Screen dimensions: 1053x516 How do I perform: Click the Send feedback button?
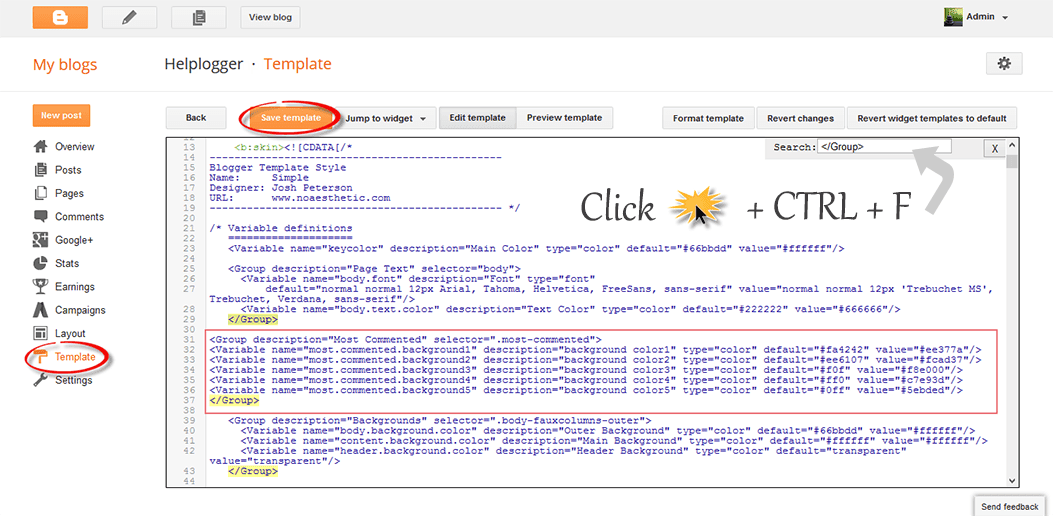1009,507
